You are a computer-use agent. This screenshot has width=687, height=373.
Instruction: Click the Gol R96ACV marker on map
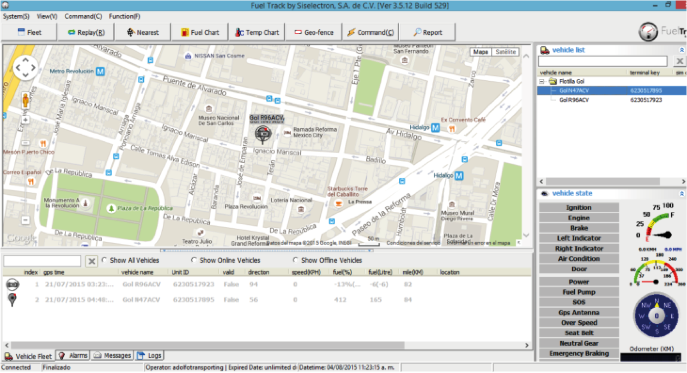[x=263, y=134]
